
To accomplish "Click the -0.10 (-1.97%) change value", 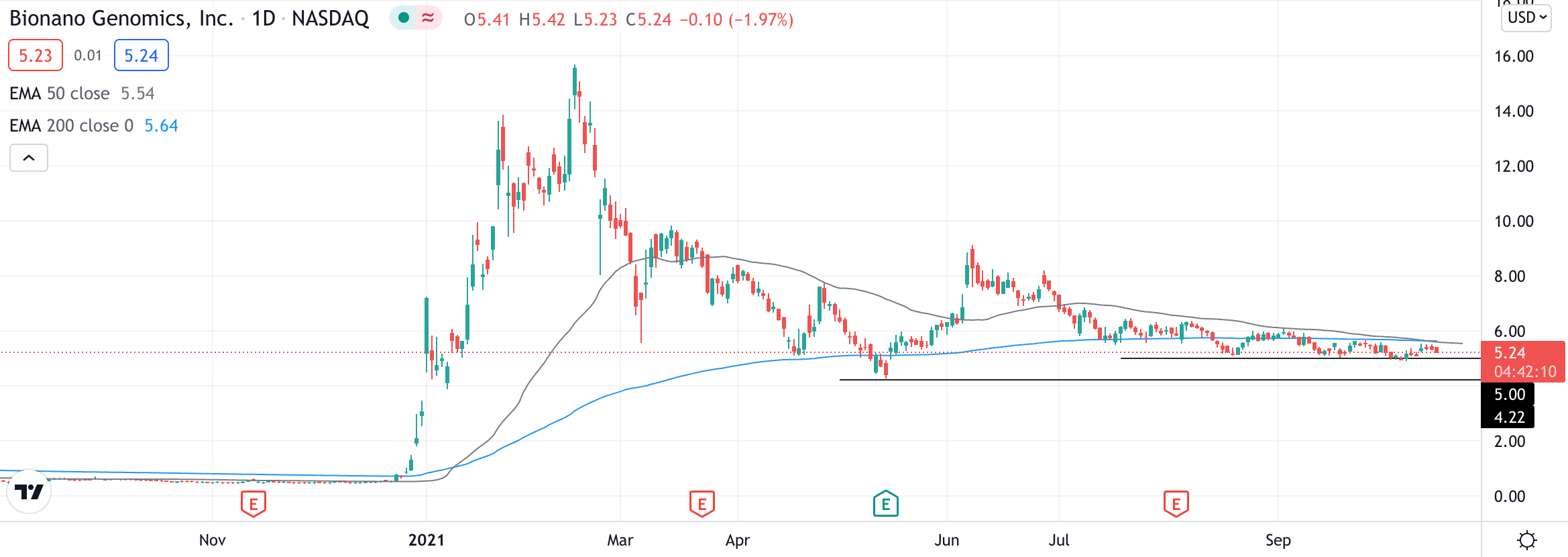I will click(736, 19).
